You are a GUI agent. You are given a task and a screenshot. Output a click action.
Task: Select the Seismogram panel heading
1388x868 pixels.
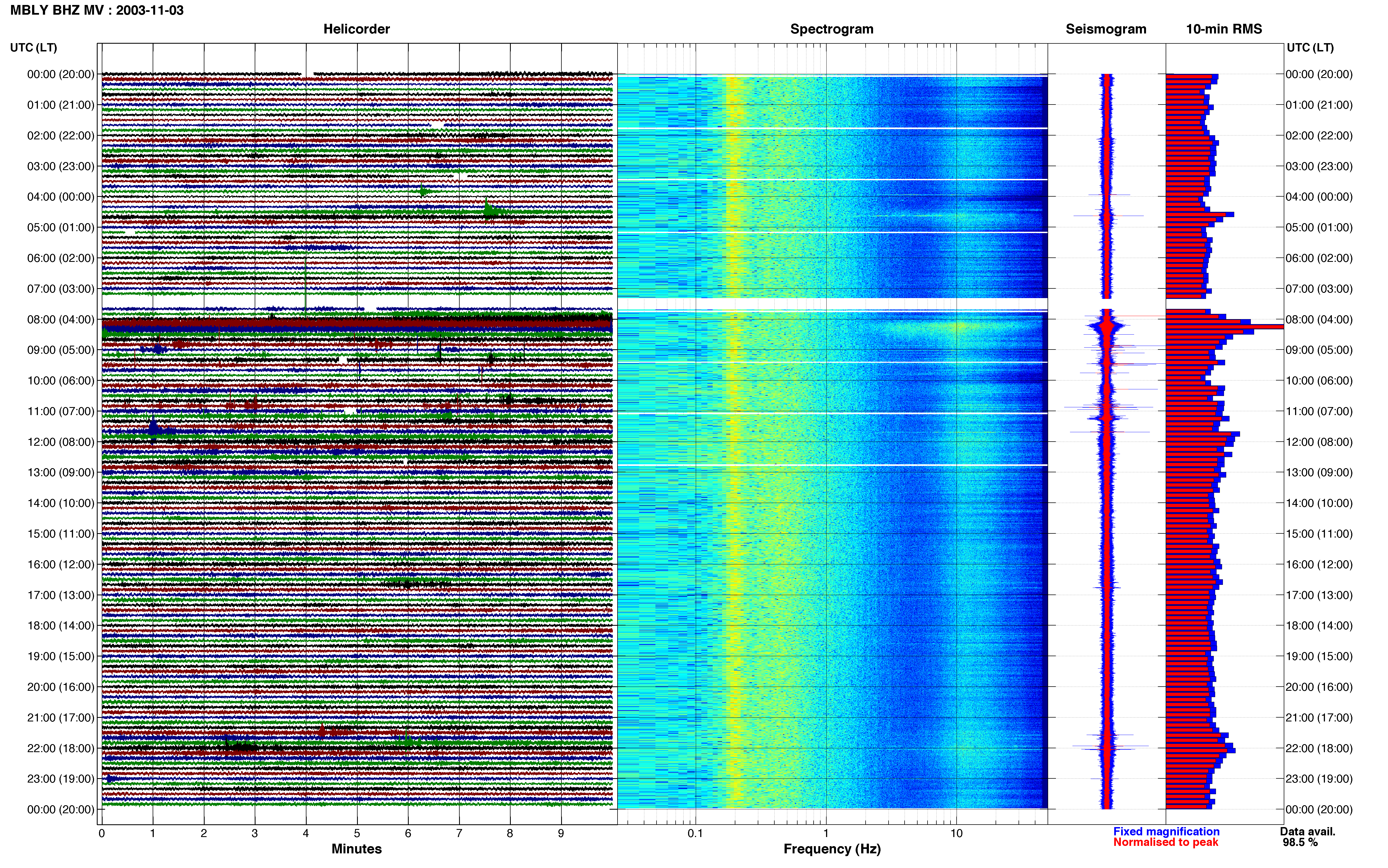tap(1106, 29)
